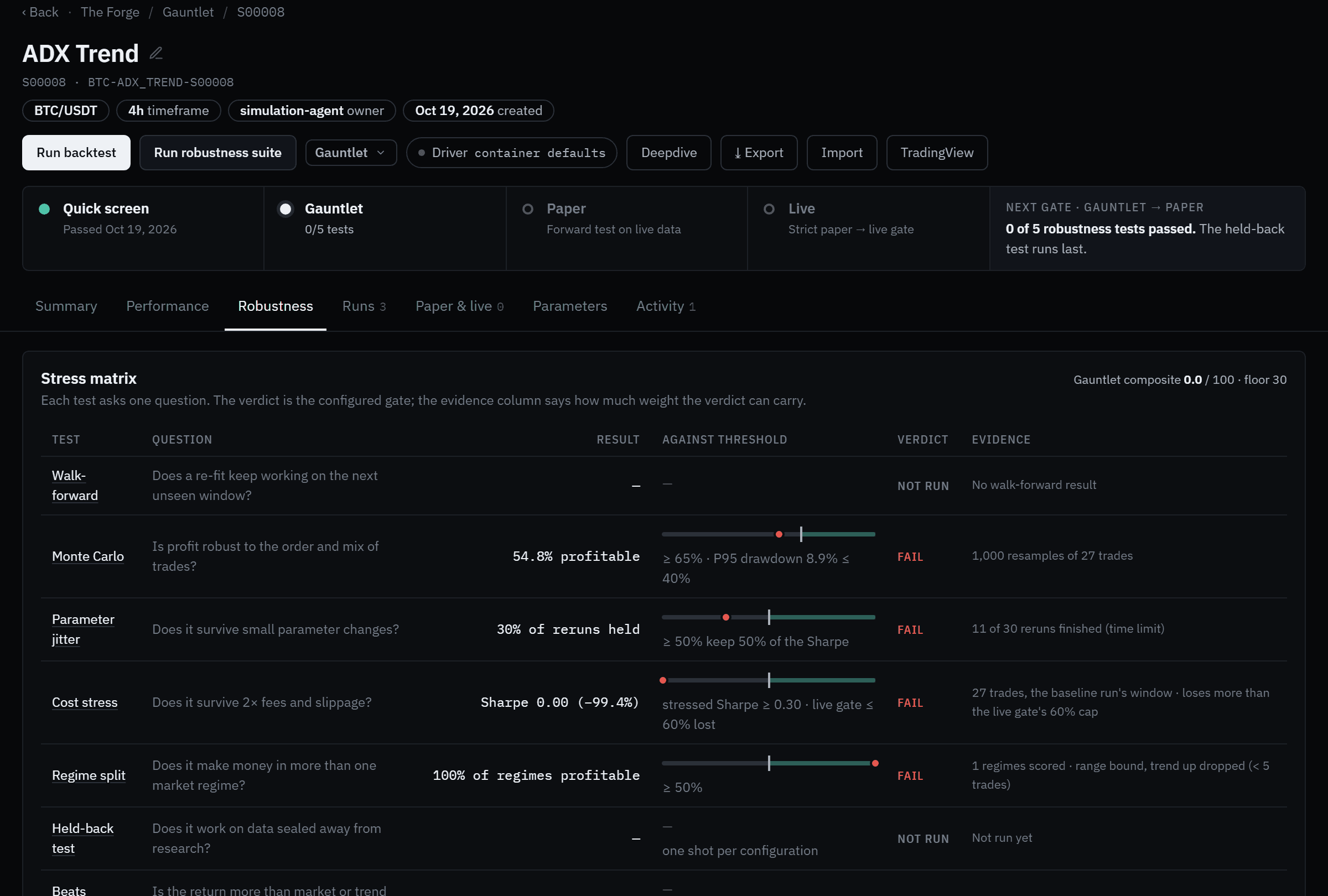Click the 'Sharpe 0.00 (-99.4%)' result
This screenshot has width=1328, height=896.
coord(560,702)
